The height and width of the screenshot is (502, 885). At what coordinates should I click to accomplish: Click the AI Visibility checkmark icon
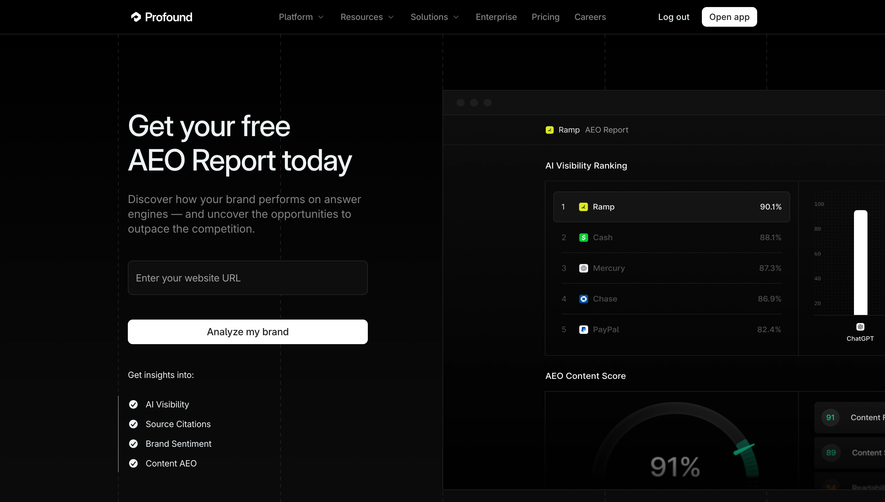coord(133,404)
